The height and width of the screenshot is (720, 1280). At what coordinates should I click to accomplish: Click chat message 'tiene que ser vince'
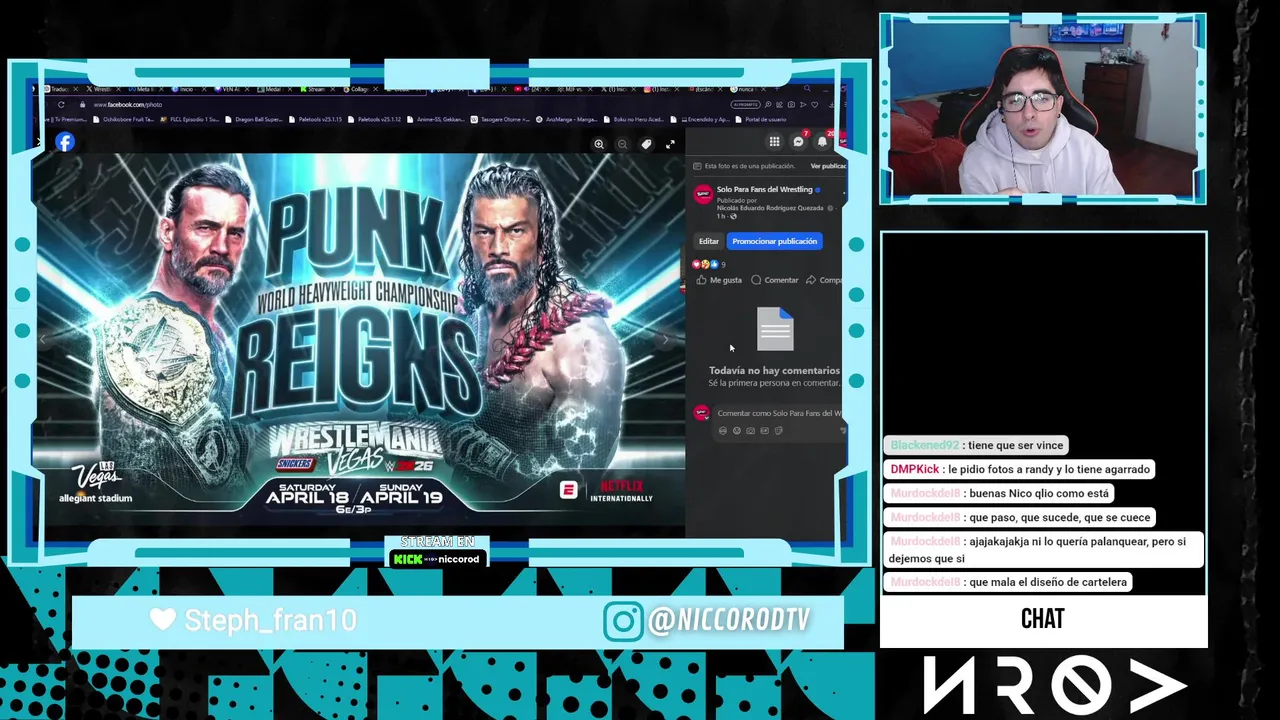[978, 445]
